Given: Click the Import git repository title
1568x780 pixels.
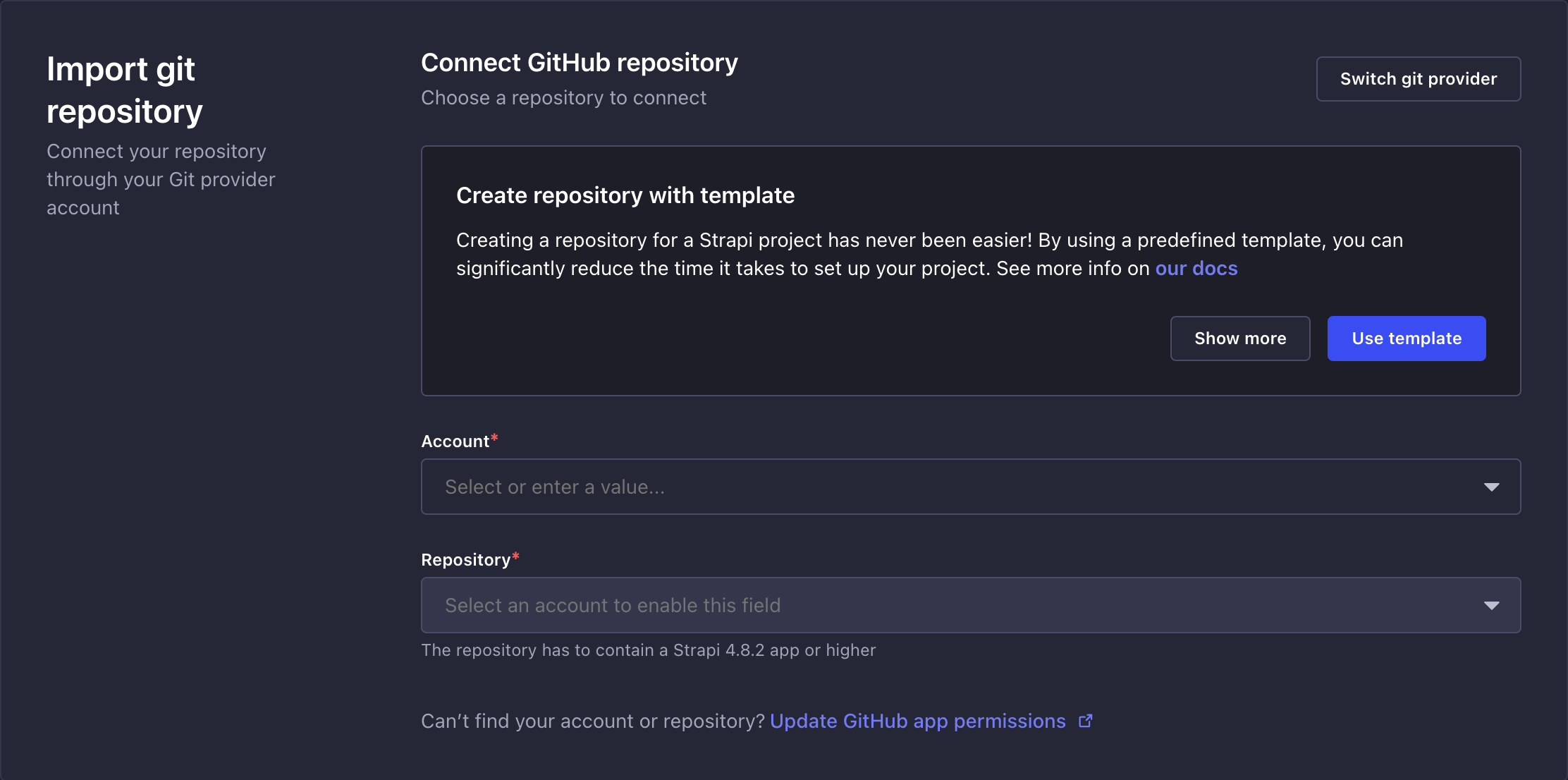Looking at the screenshot, I should (125, 90).
